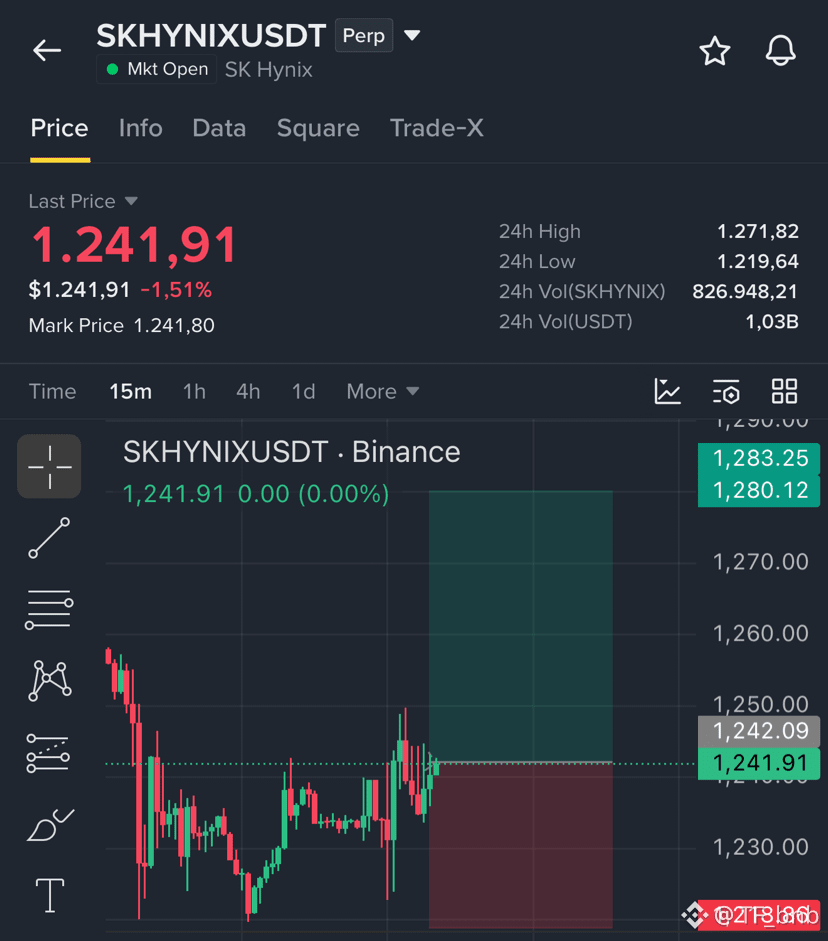828x941 pixels.
Task: Tap the 24h High value 1.271,82
Action: coord(758,231)
